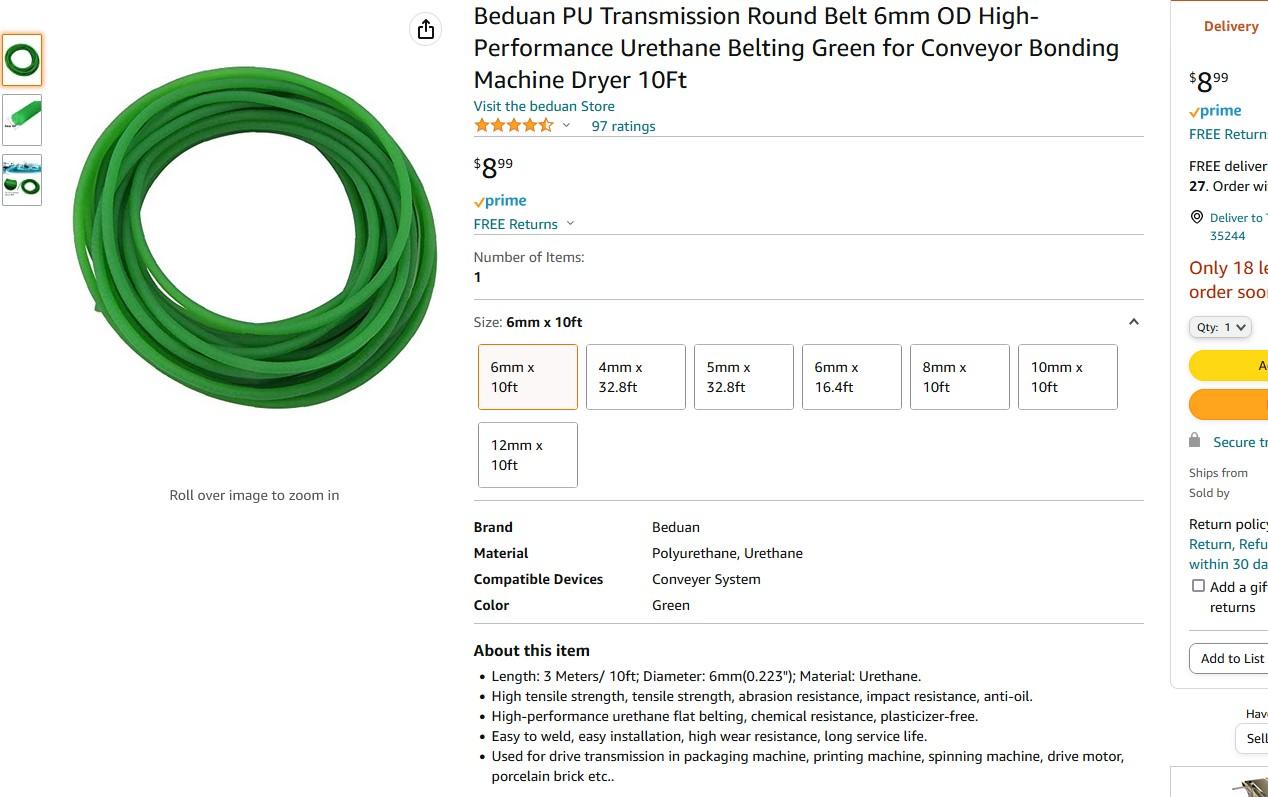Click the Add to List button
This screenshot has width=1268, height=797.
[x=1232, y=658]
